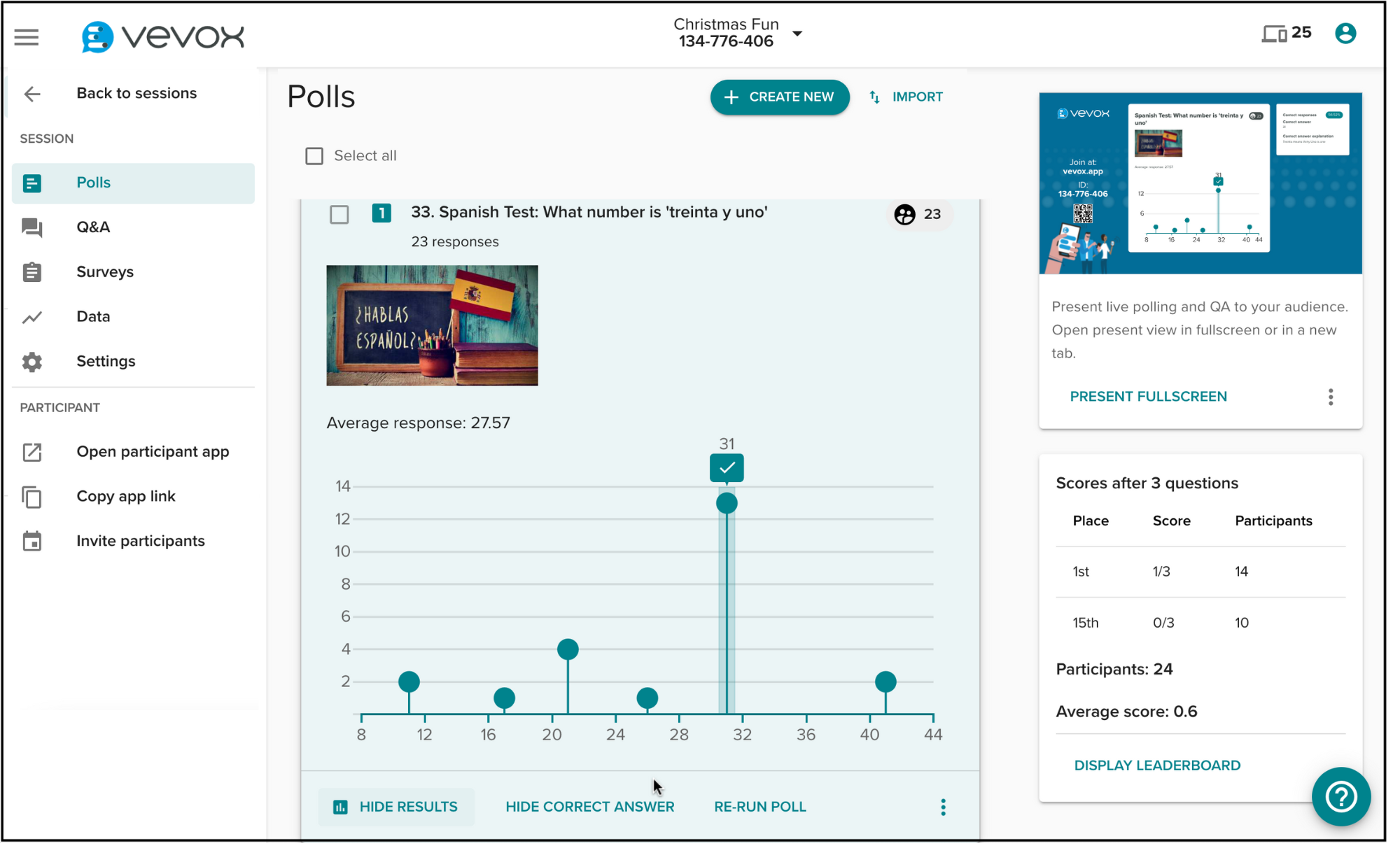1400x855 pixels.
Task: Click the Invite participants icon
Action: coord(32,541)
